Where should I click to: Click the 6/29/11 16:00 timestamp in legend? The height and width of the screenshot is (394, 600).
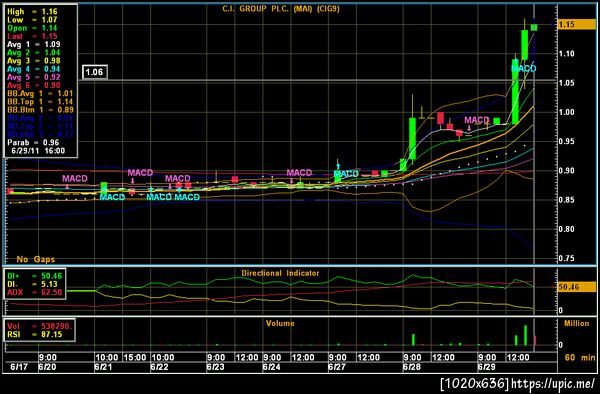tap(38, 151)
